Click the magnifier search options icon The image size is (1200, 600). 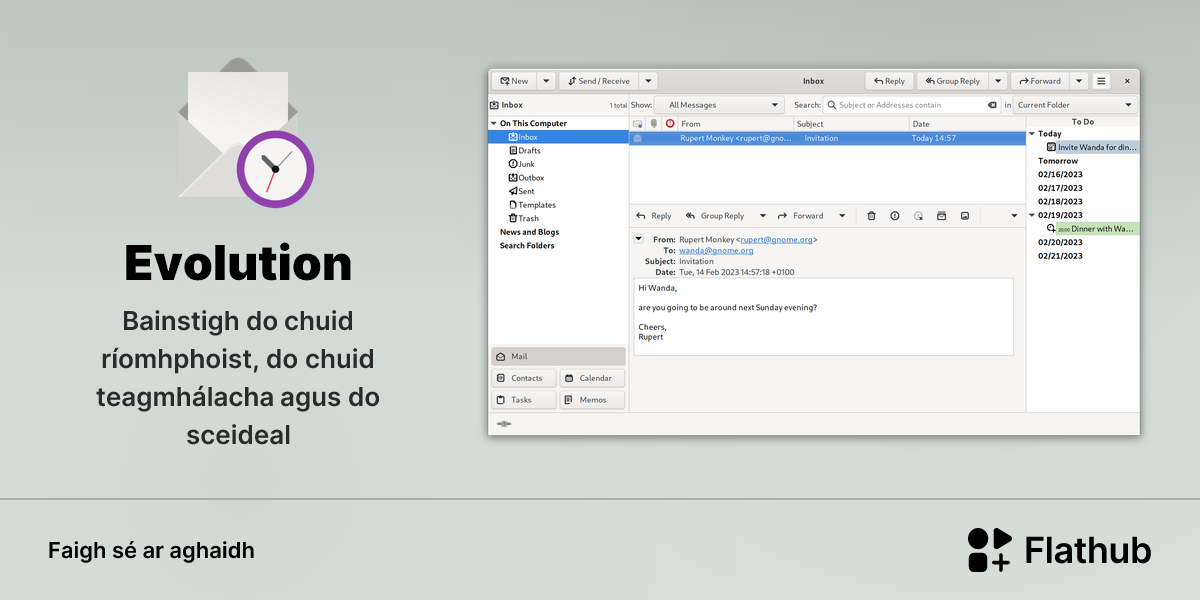[x=831, y=105]
